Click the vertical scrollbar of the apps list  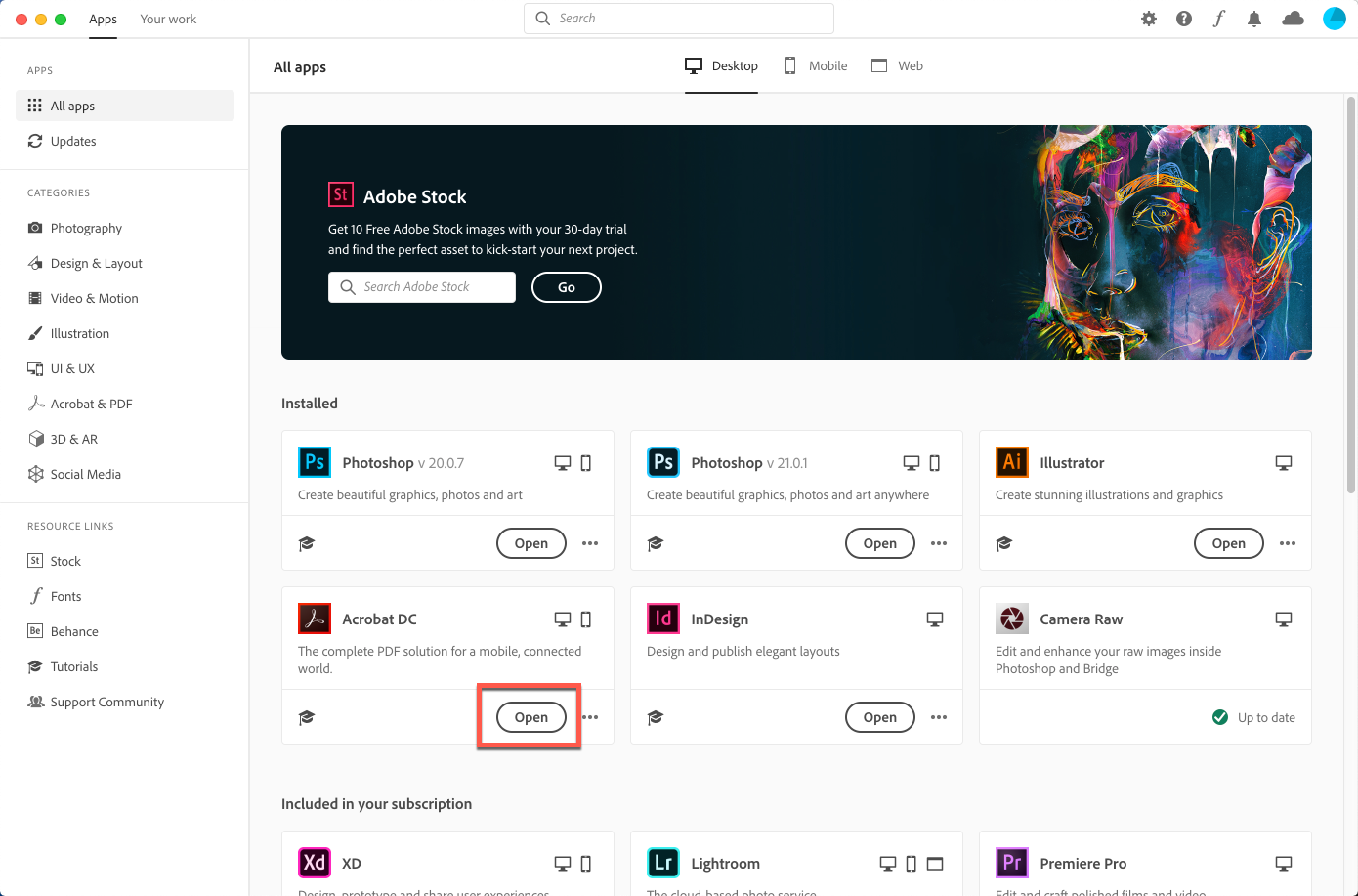[1351, 293]
